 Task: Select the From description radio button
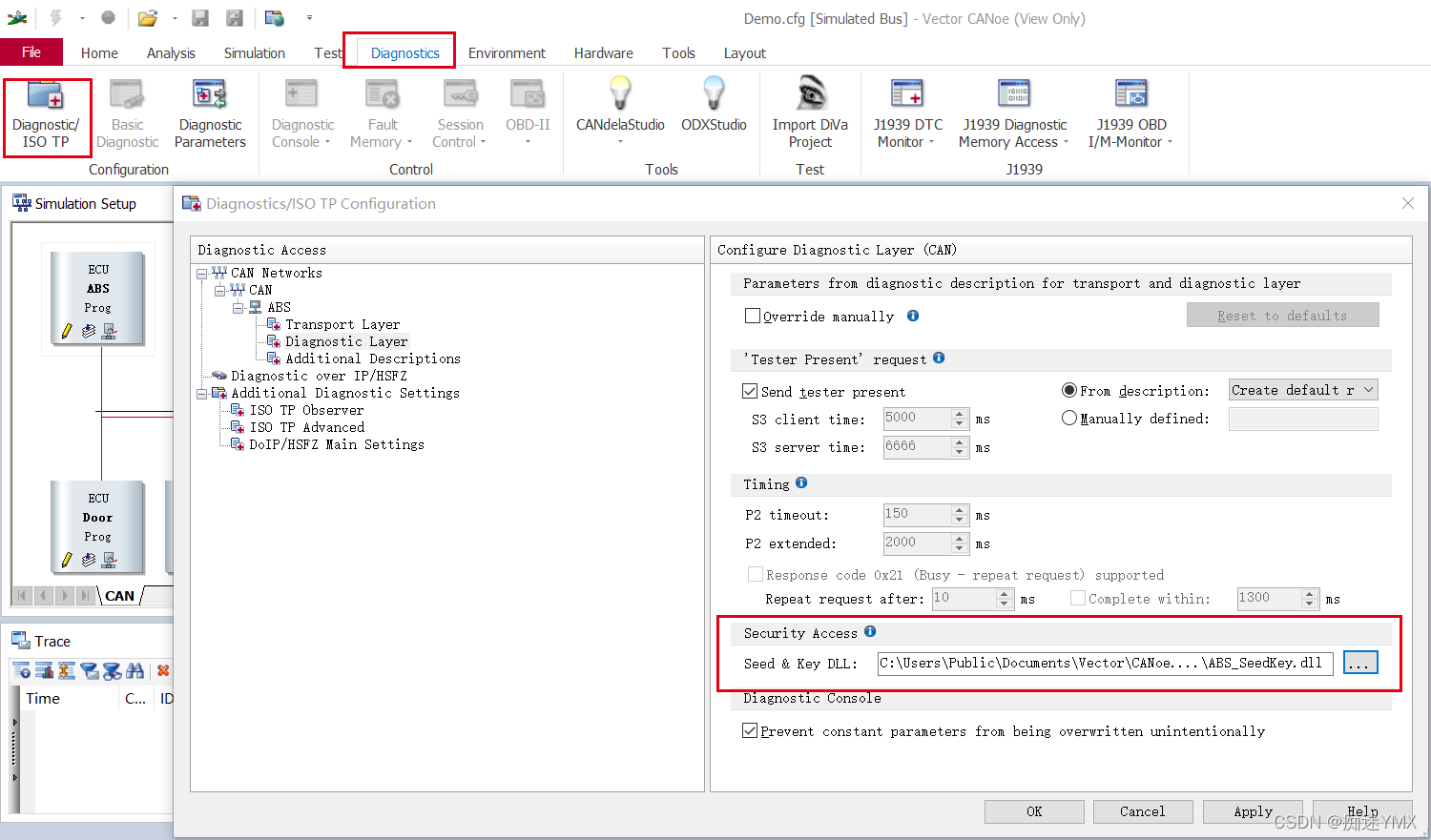pos(1069,390)
